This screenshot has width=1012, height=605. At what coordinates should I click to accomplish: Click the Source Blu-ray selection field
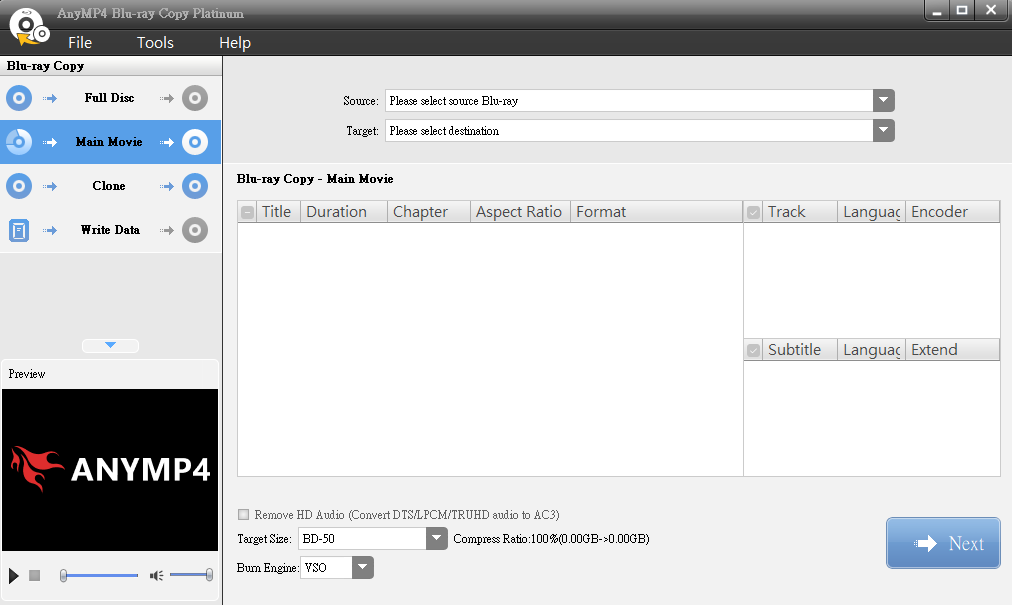[629, 101]
